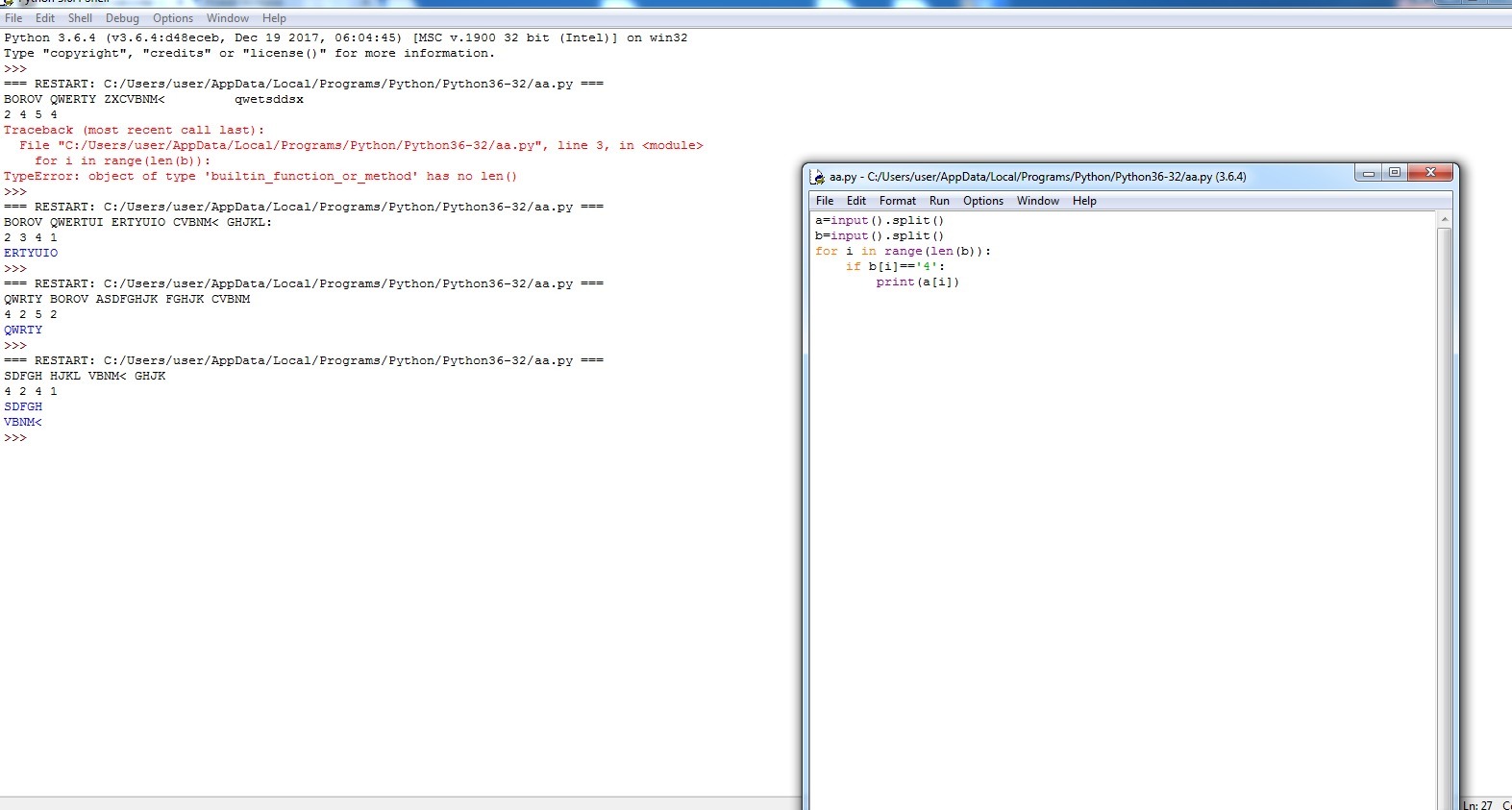Open the editor's Options menu
1512x810 pixels.
click(x=982, y=201)
